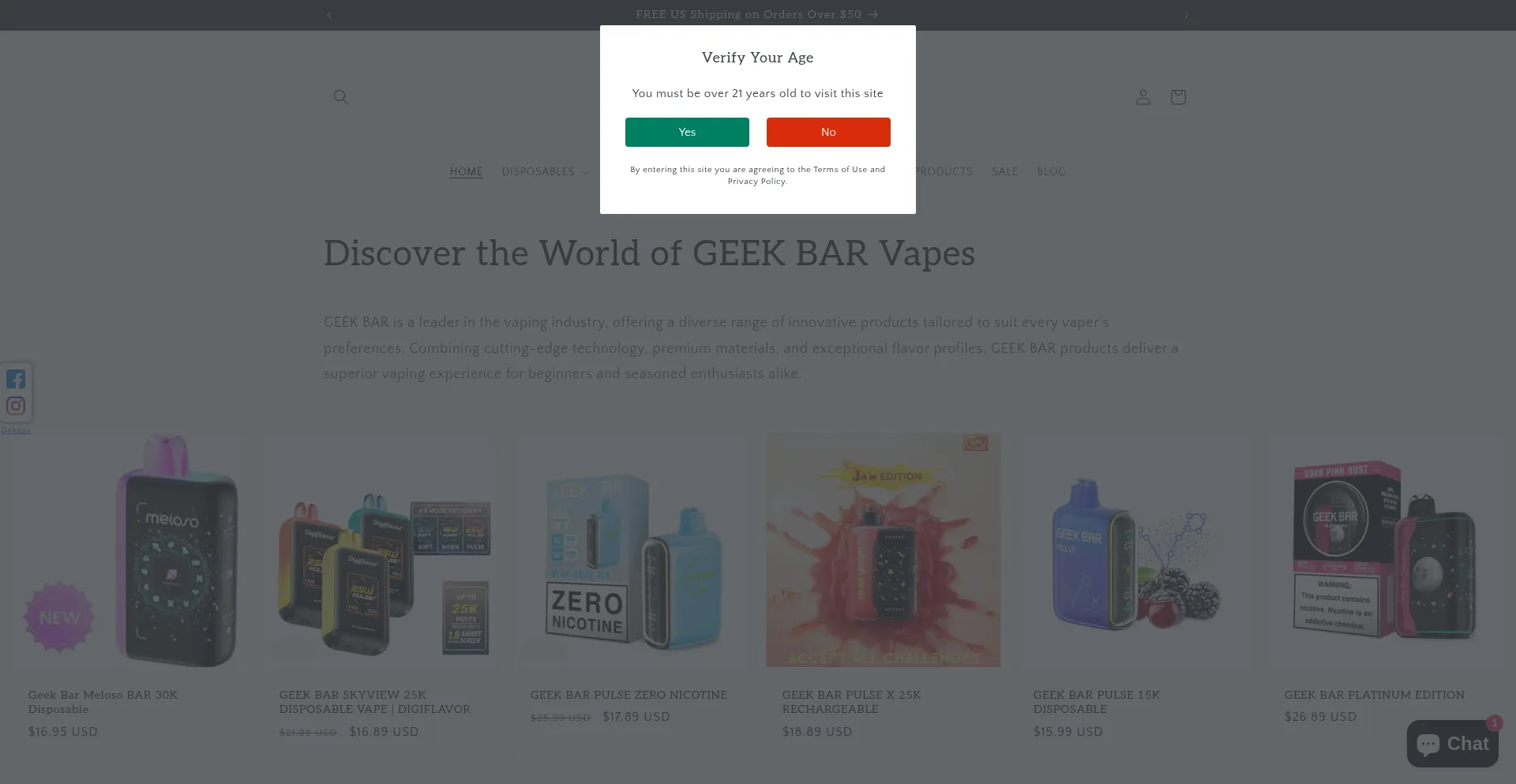Open the Facebook sidebar icon
This screenshot has height=784, width=1516.
pos(16,379)
